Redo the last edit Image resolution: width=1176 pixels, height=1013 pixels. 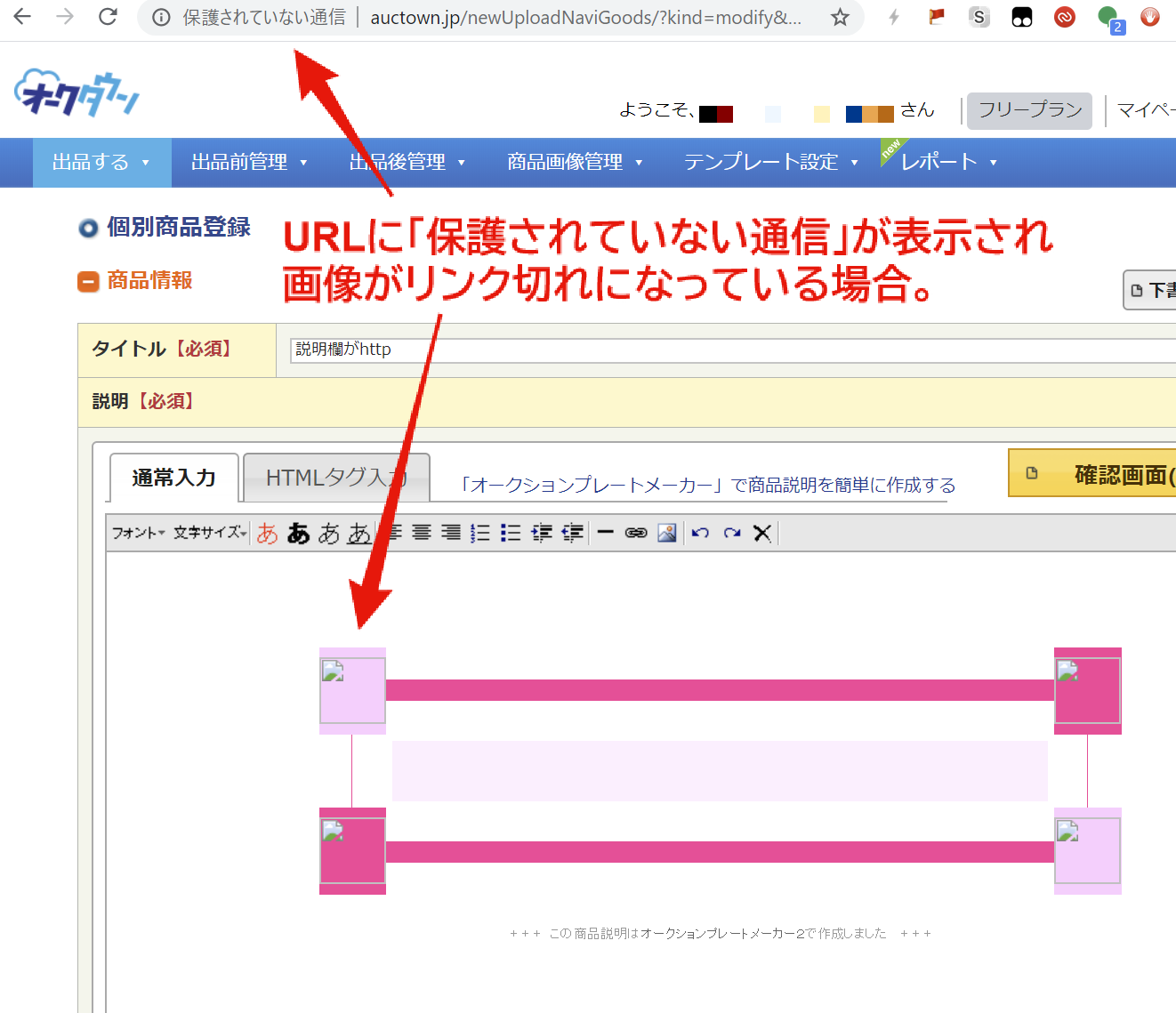(731, 533)
